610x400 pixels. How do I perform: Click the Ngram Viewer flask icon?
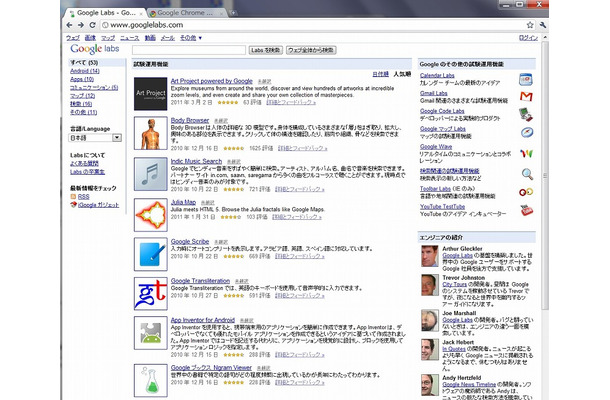[x=151, y=381]
